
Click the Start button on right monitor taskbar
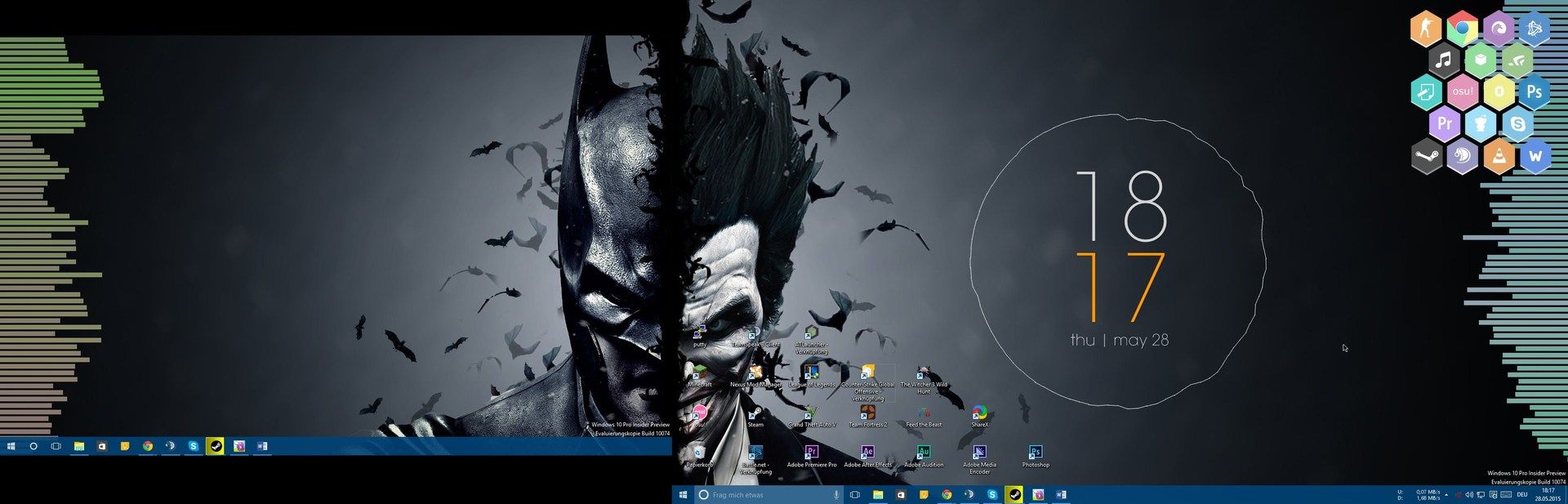(683, 495)
